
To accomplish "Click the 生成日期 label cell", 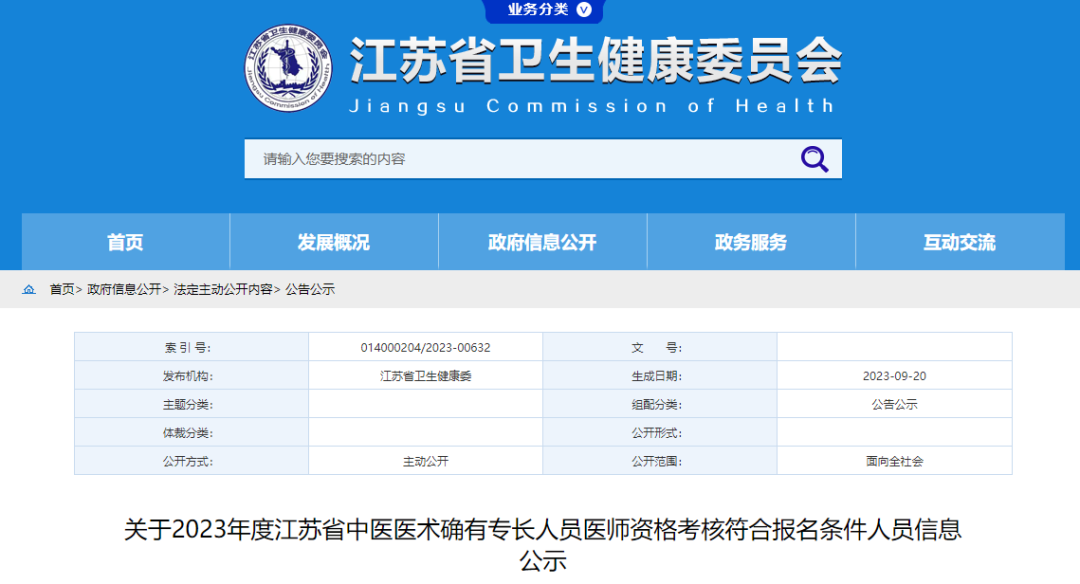I will pyautogui.click(x=660, y=375).
